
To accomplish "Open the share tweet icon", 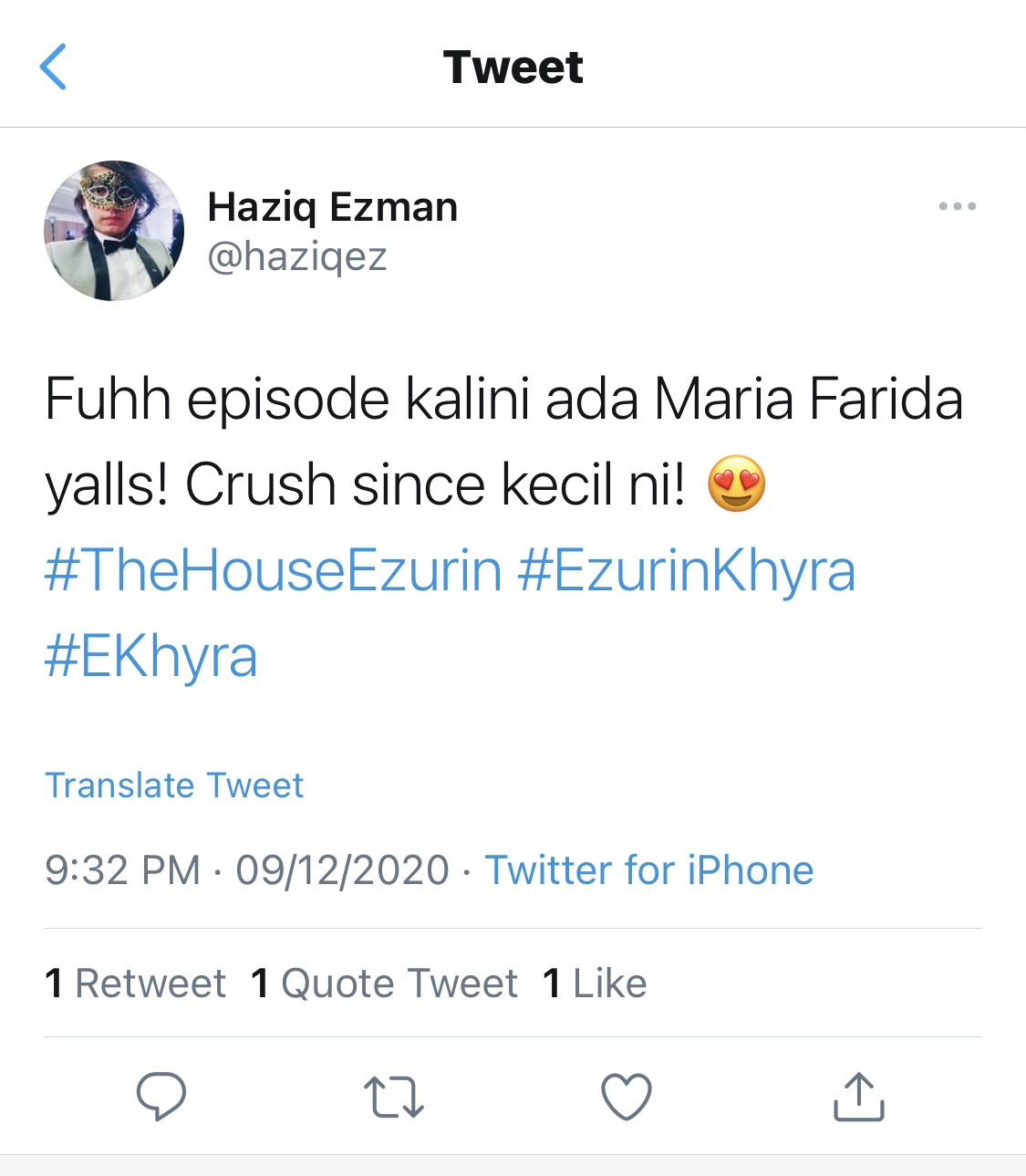I will pos(858,1096).
